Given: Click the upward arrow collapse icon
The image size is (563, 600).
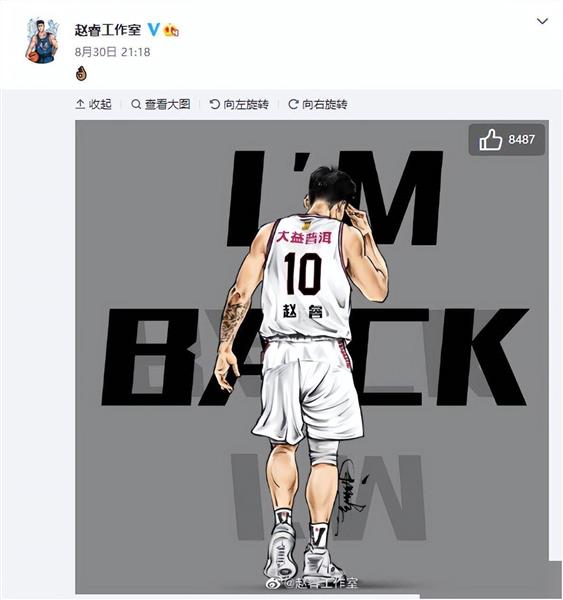Looking at the screenshot, I should [x=80, y=104].
